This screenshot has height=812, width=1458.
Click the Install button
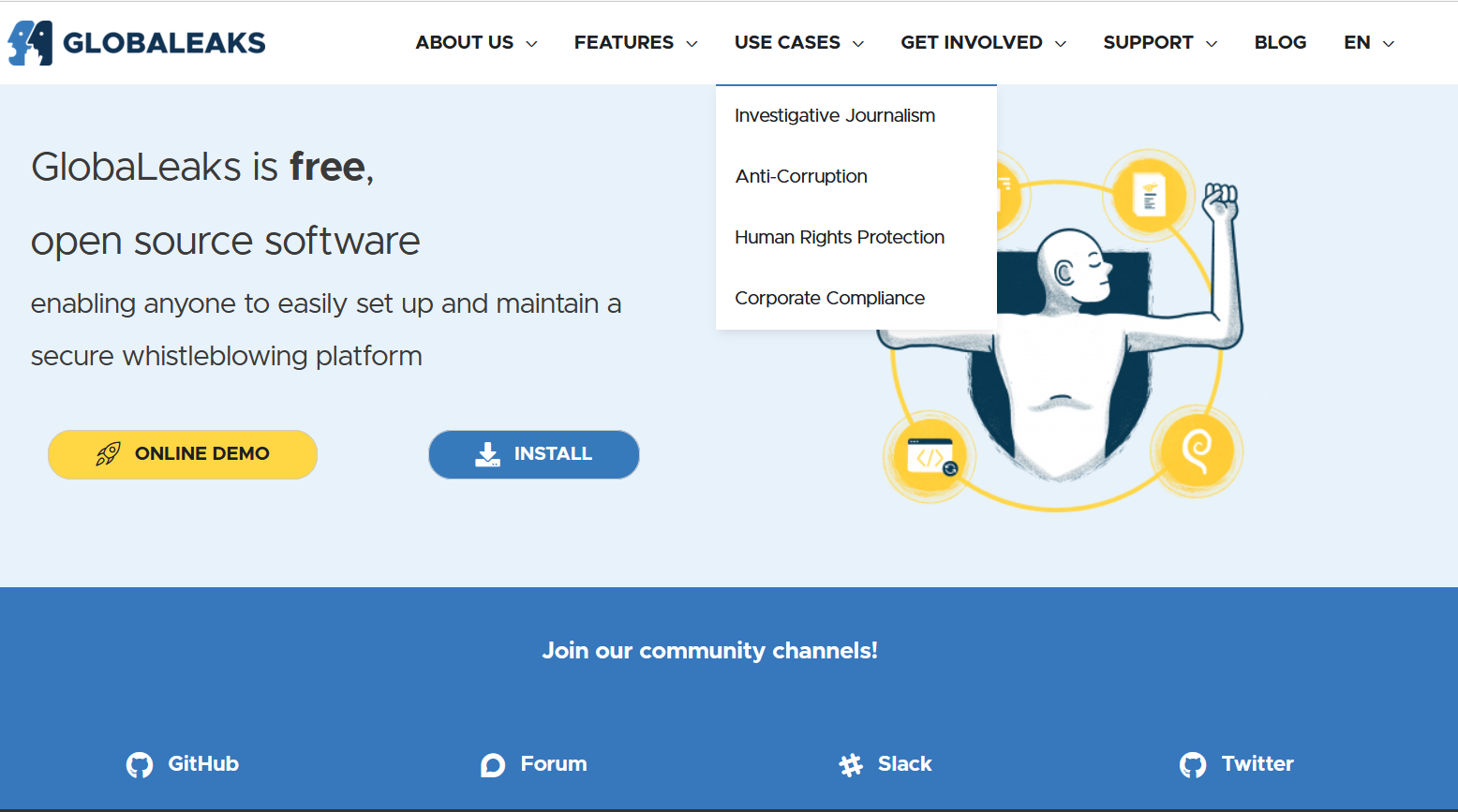coord(534,454)
